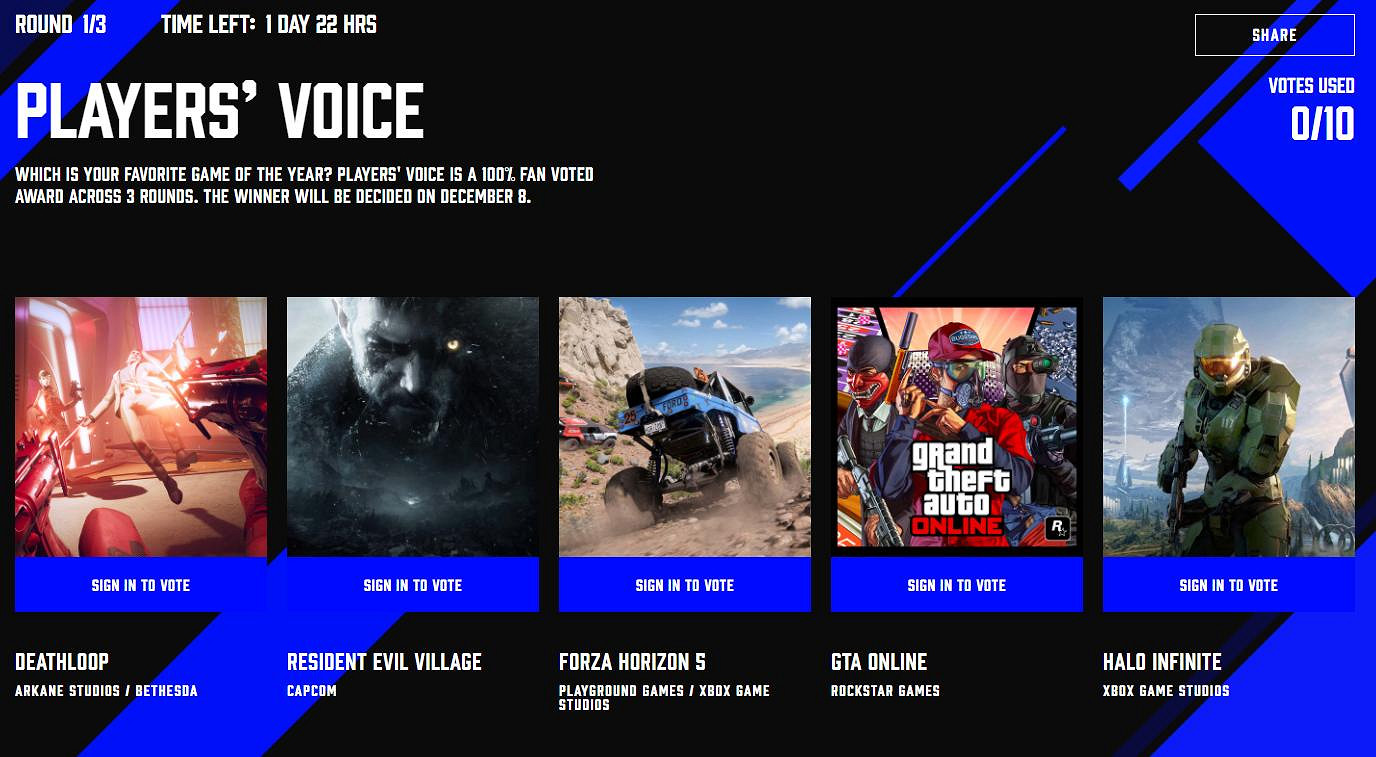1376x757 pixels.
Task: Click the Votes Used 0/10 counter
Action: click(1311, 109)
